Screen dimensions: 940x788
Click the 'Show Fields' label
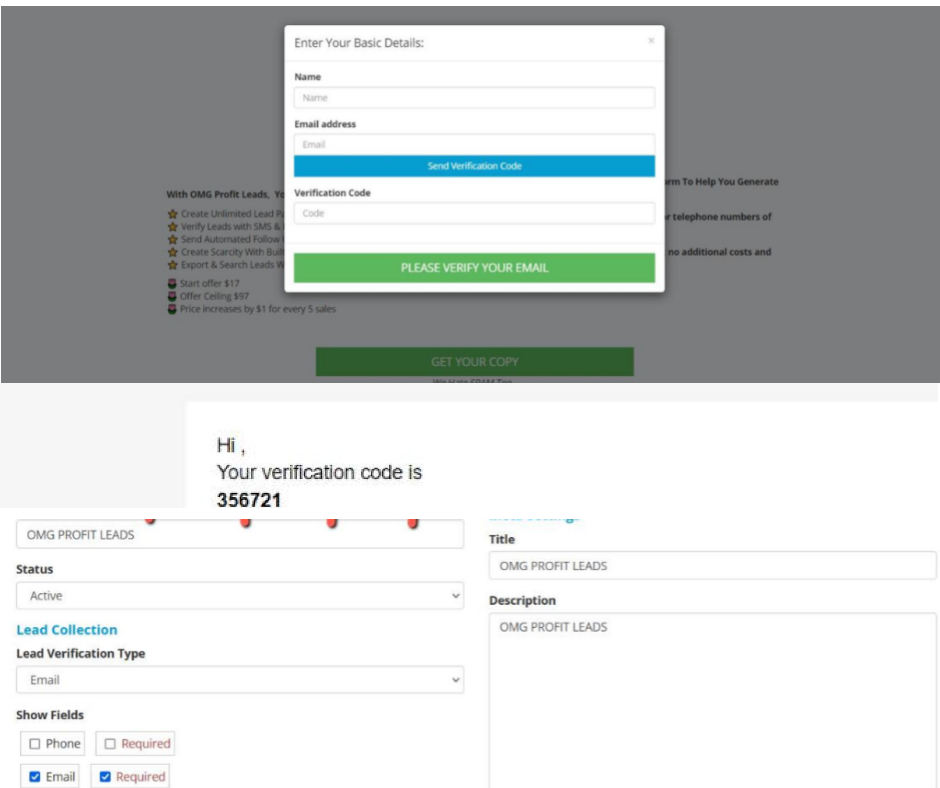coord(50,715)
